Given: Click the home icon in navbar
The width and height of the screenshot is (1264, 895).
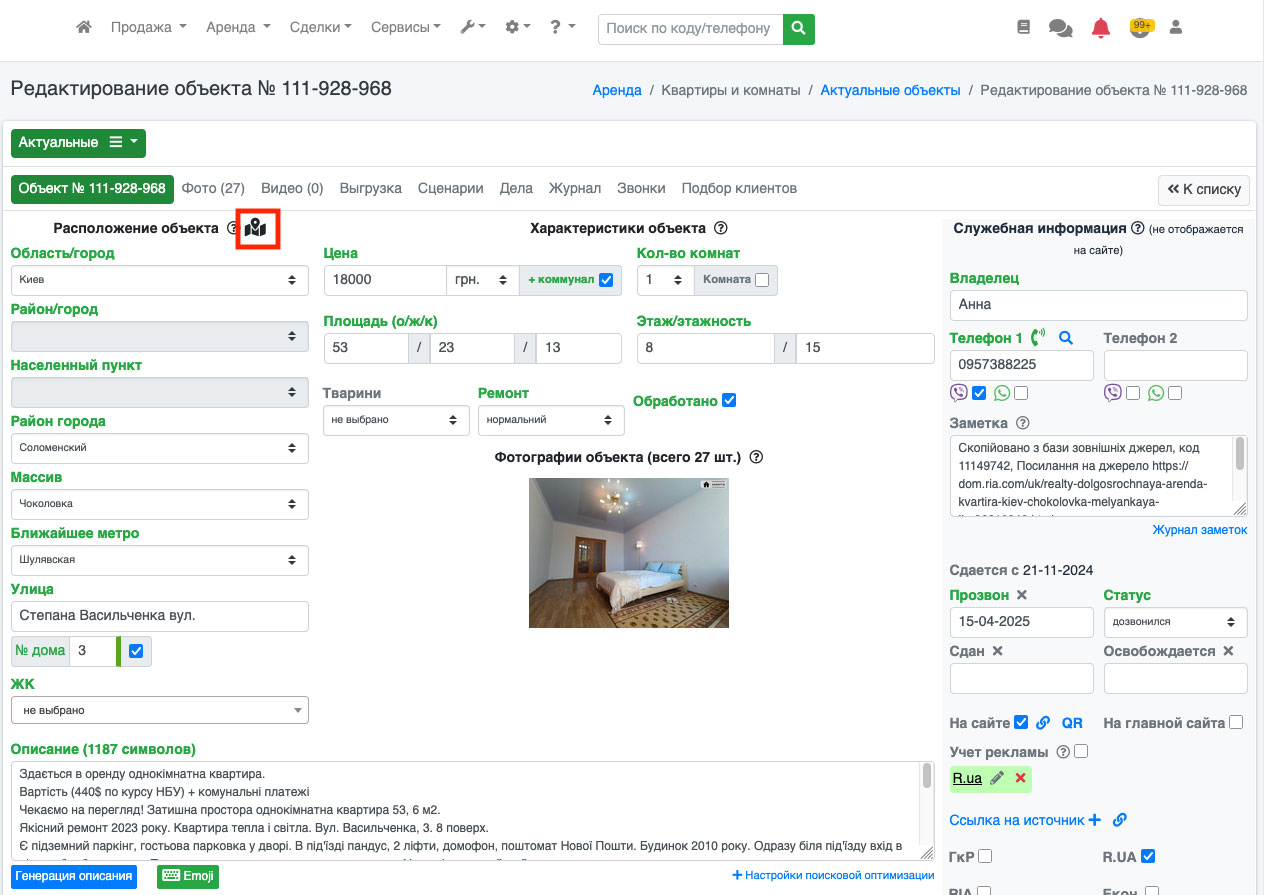Looking at the screenshot, I should point(84,28).
